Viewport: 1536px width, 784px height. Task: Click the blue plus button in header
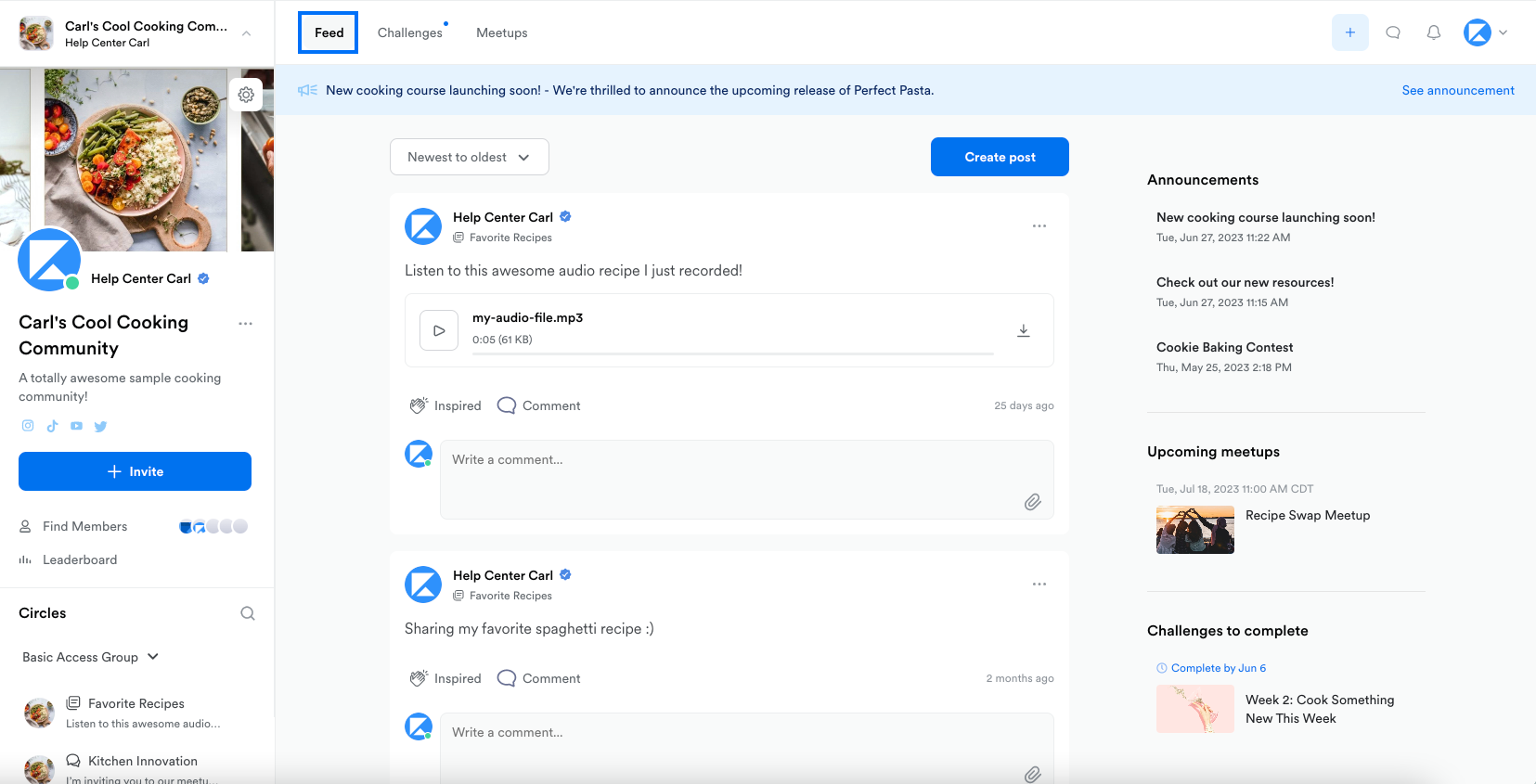pyautogui.click(x=1349, y=32)
